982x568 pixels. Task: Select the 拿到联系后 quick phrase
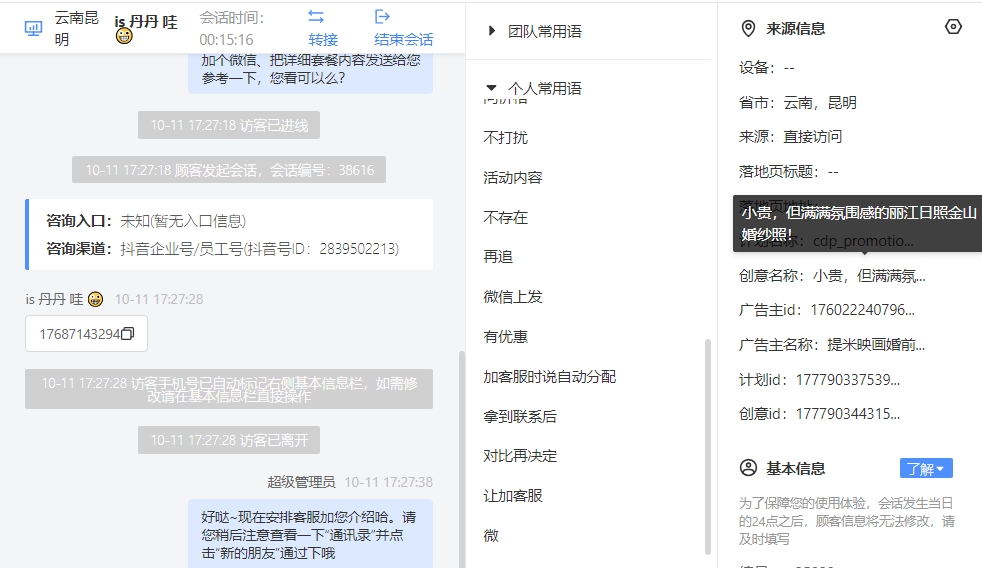(x=520, y=416)
